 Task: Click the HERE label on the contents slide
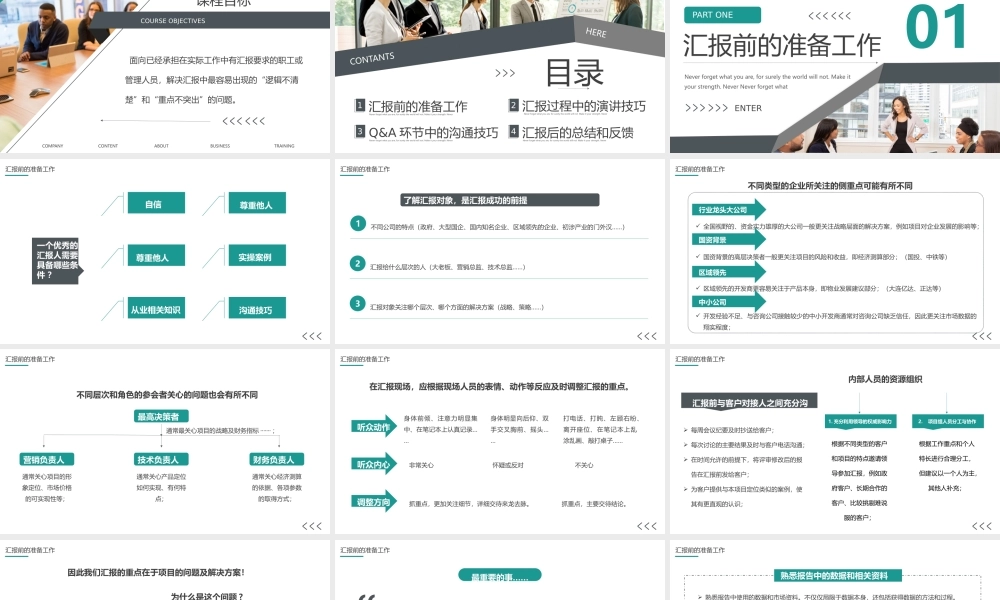596,32
